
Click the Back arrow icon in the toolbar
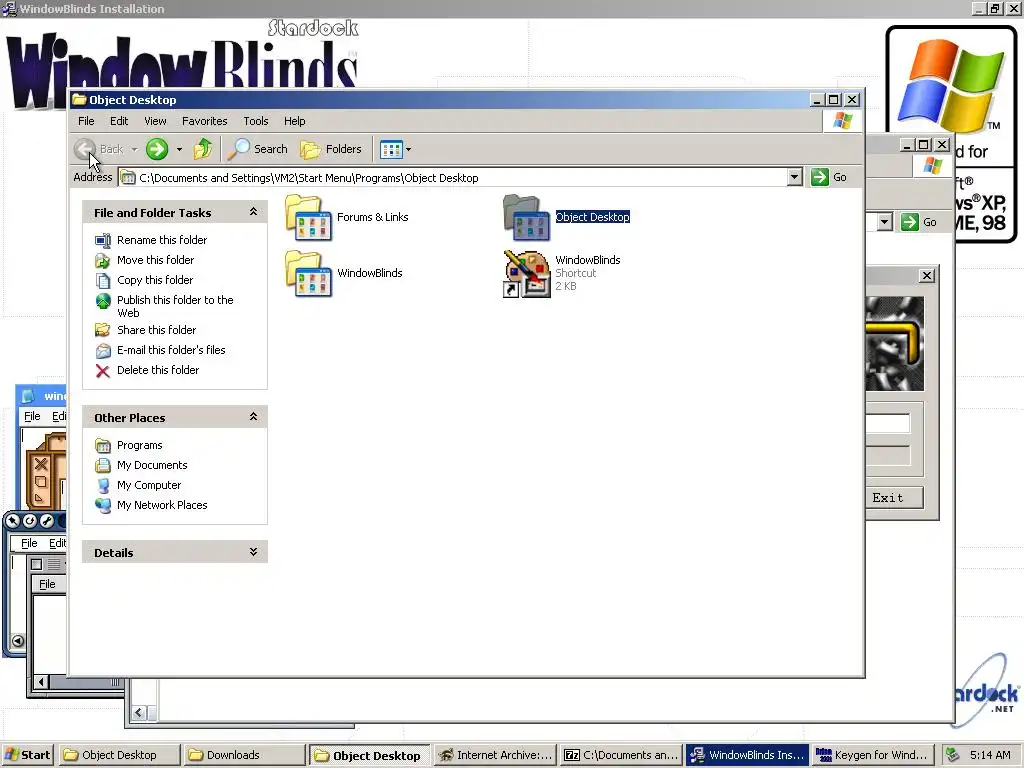85,149
